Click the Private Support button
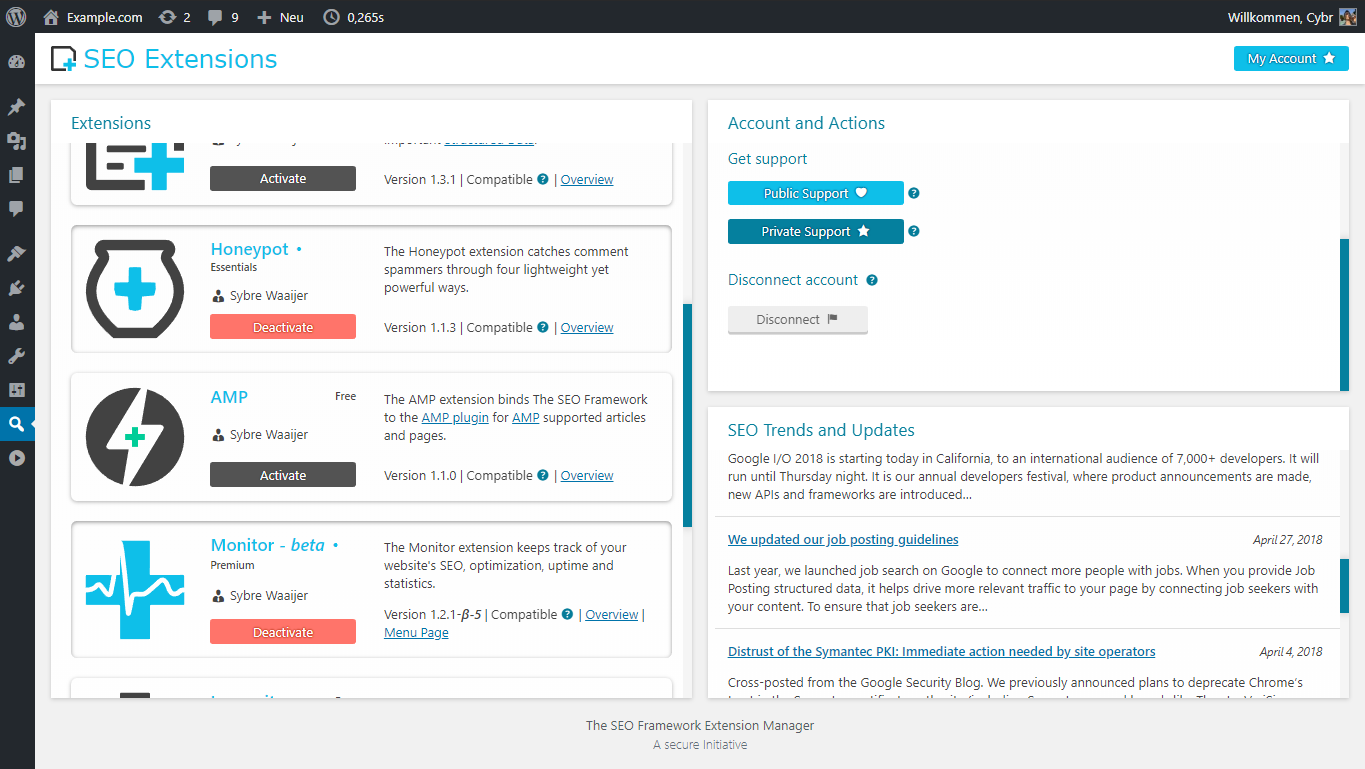 point(815,231)
